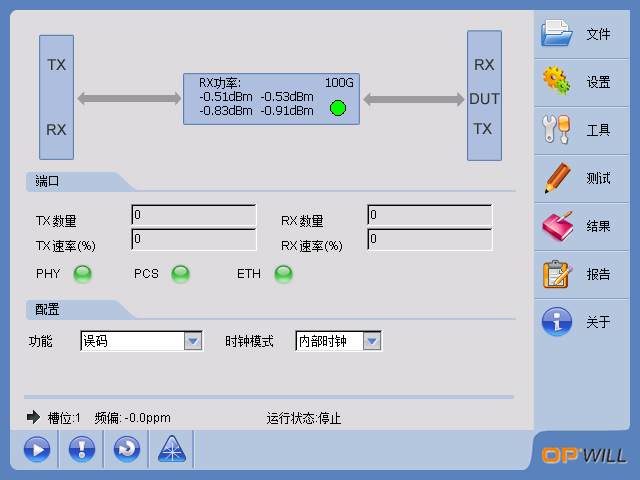Click the TX 速率(%) input field
The image size is (640, 480).
tap(194, 239)
